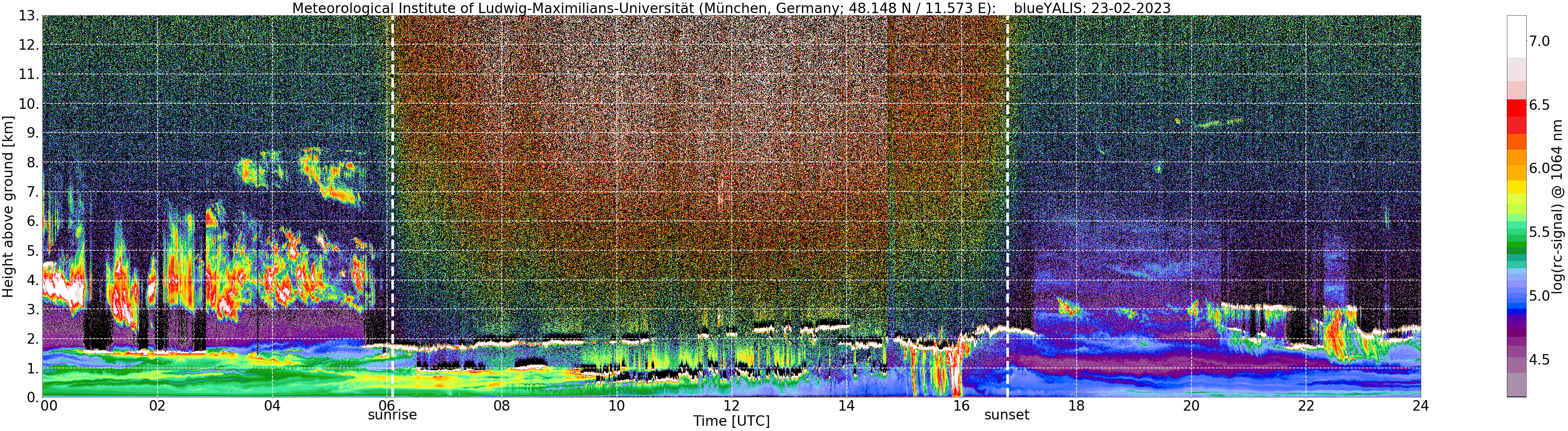Click the x-axis tick label '10'
1568x431 pixels.
[x=617, y=406]
